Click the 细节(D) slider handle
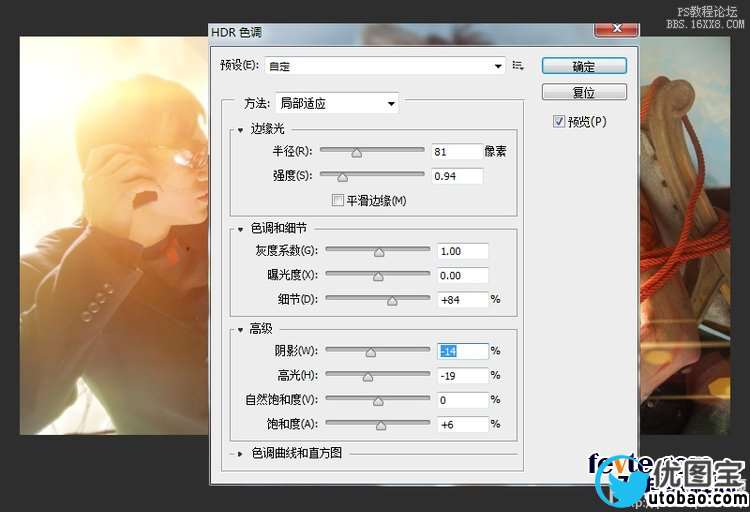 [x=392, y=301]
